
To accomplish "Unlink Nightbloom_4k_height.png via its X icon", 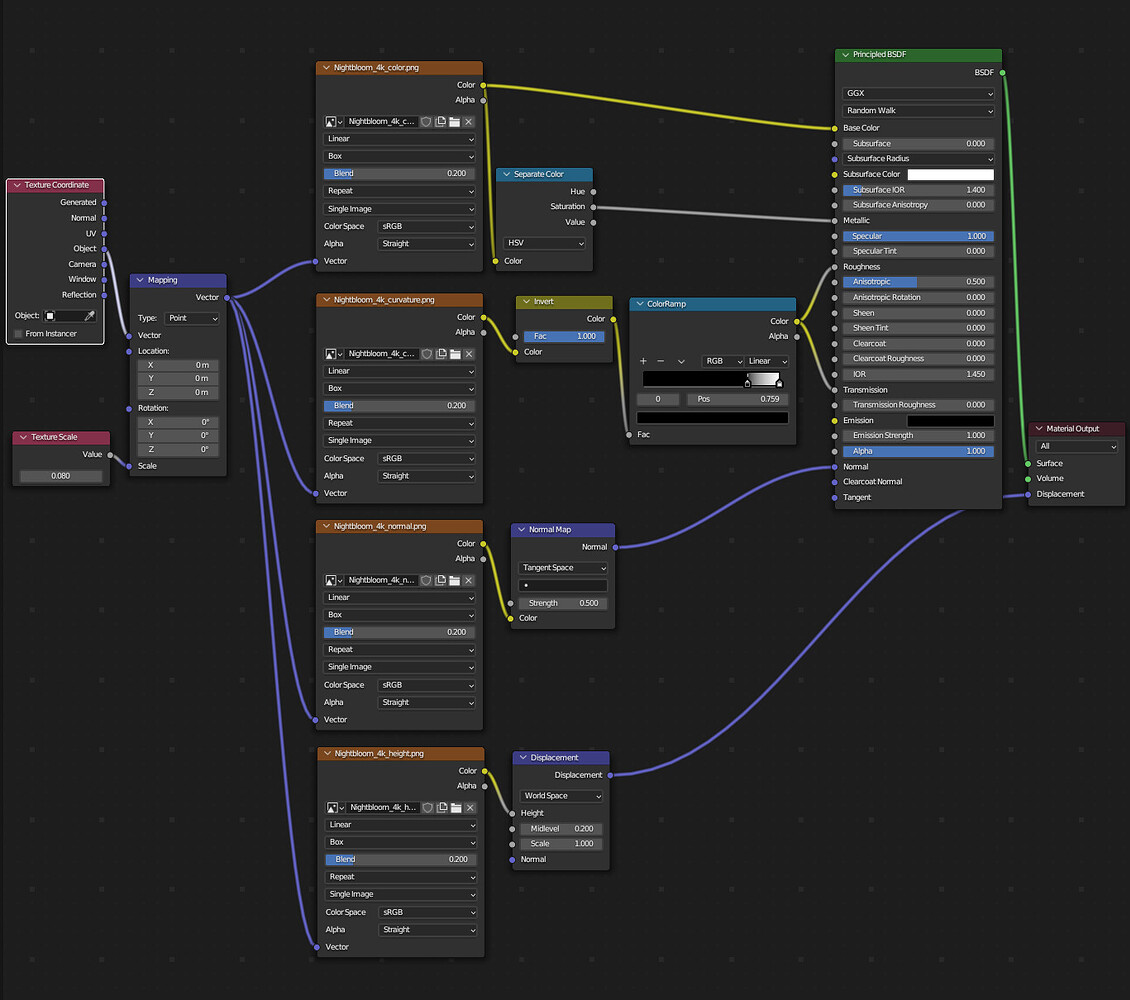I will point(468,807).
